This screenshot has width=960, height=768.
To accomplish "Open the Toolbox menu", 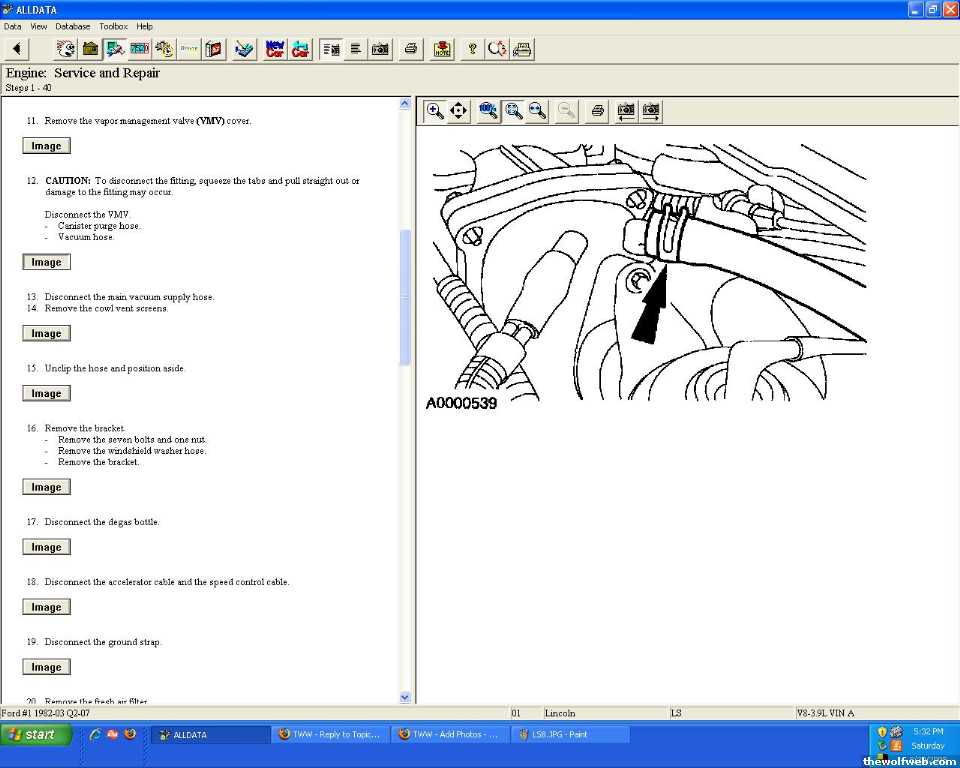I will (113, 26).
